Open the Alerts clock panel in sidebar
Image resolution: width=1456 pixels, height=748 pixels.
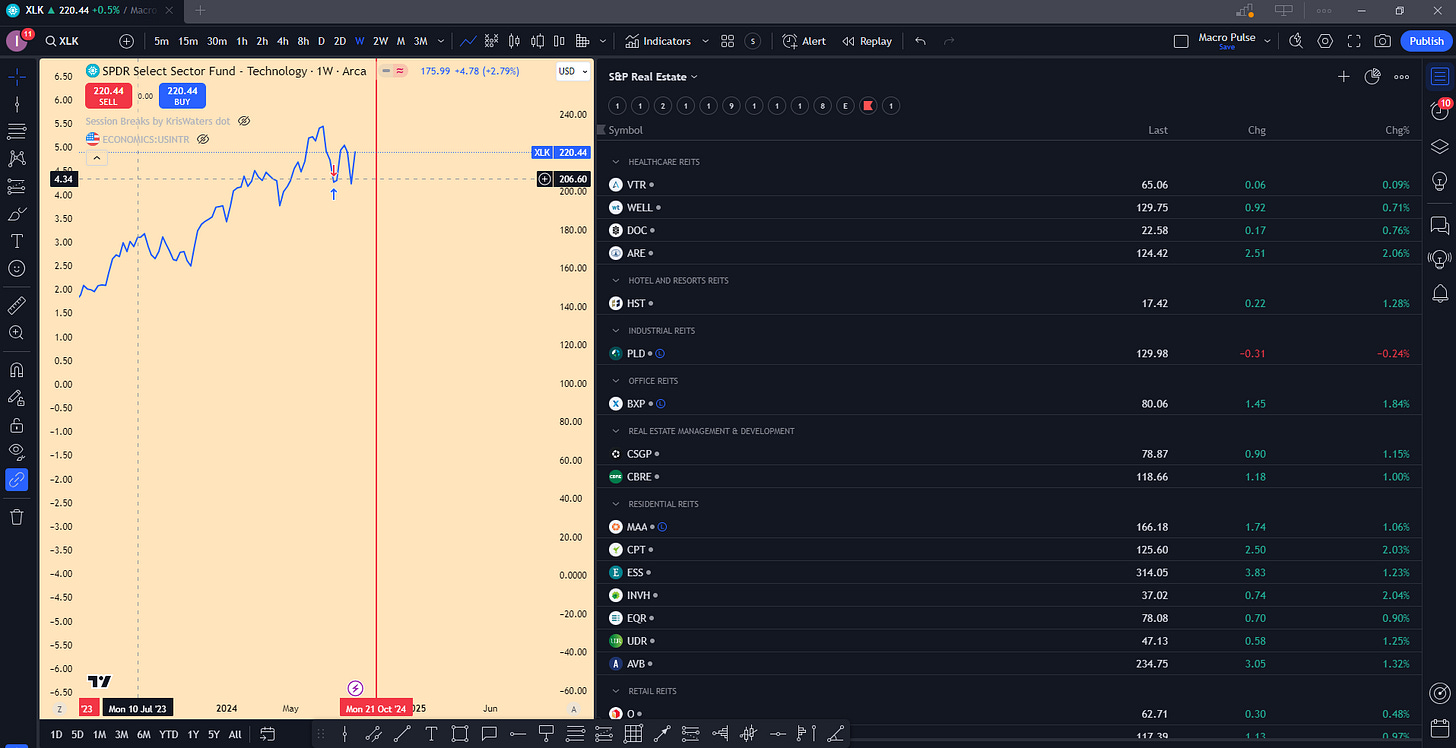1439,111
